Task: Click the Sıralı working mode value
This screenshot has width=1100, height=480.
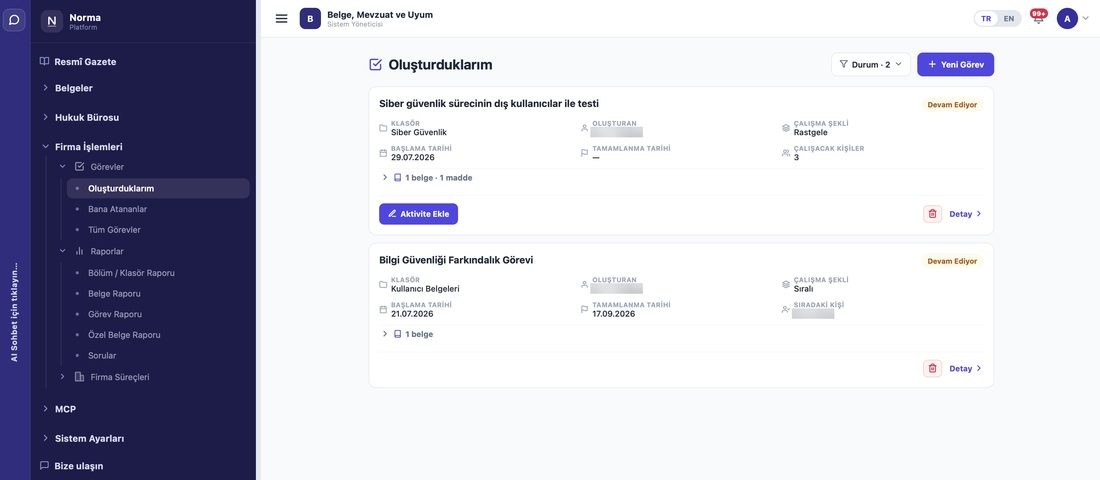Action: (x=803, y=288)
